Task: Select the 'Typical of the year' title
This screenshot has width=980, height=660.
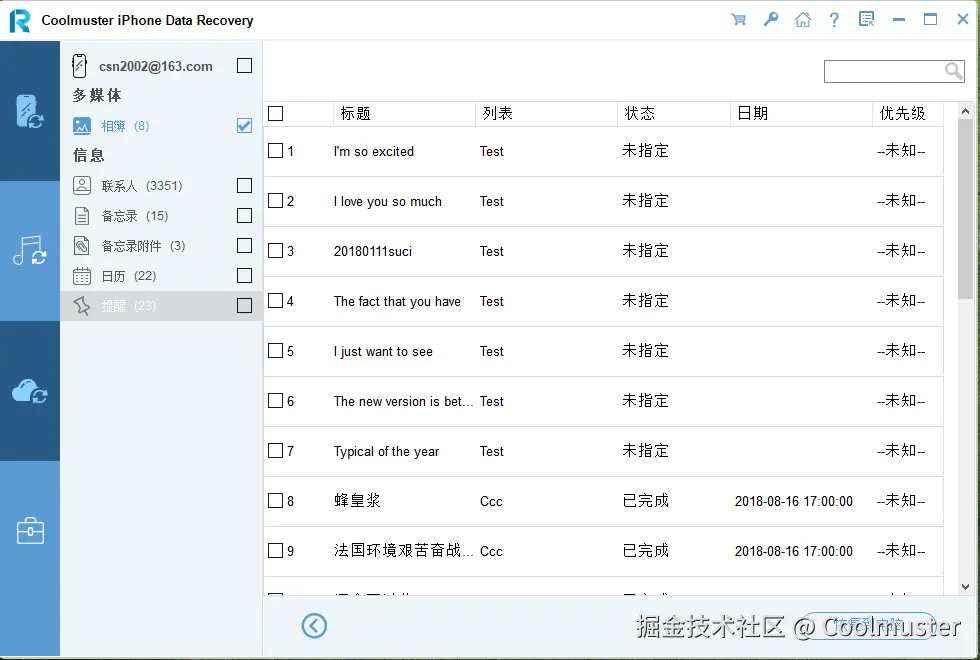Action: coord(386,451)
